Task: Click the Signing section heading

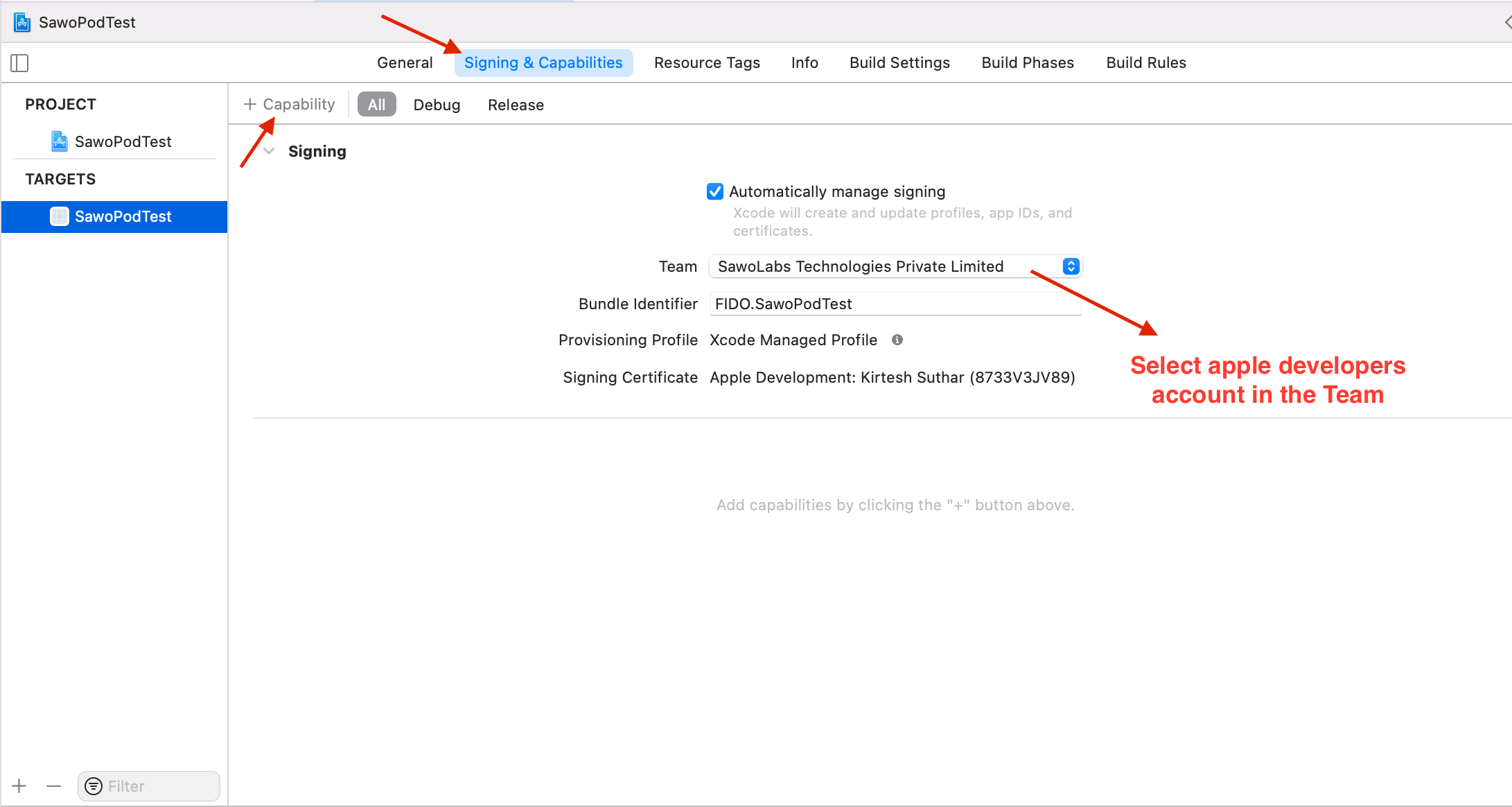Action: [317, 151]
